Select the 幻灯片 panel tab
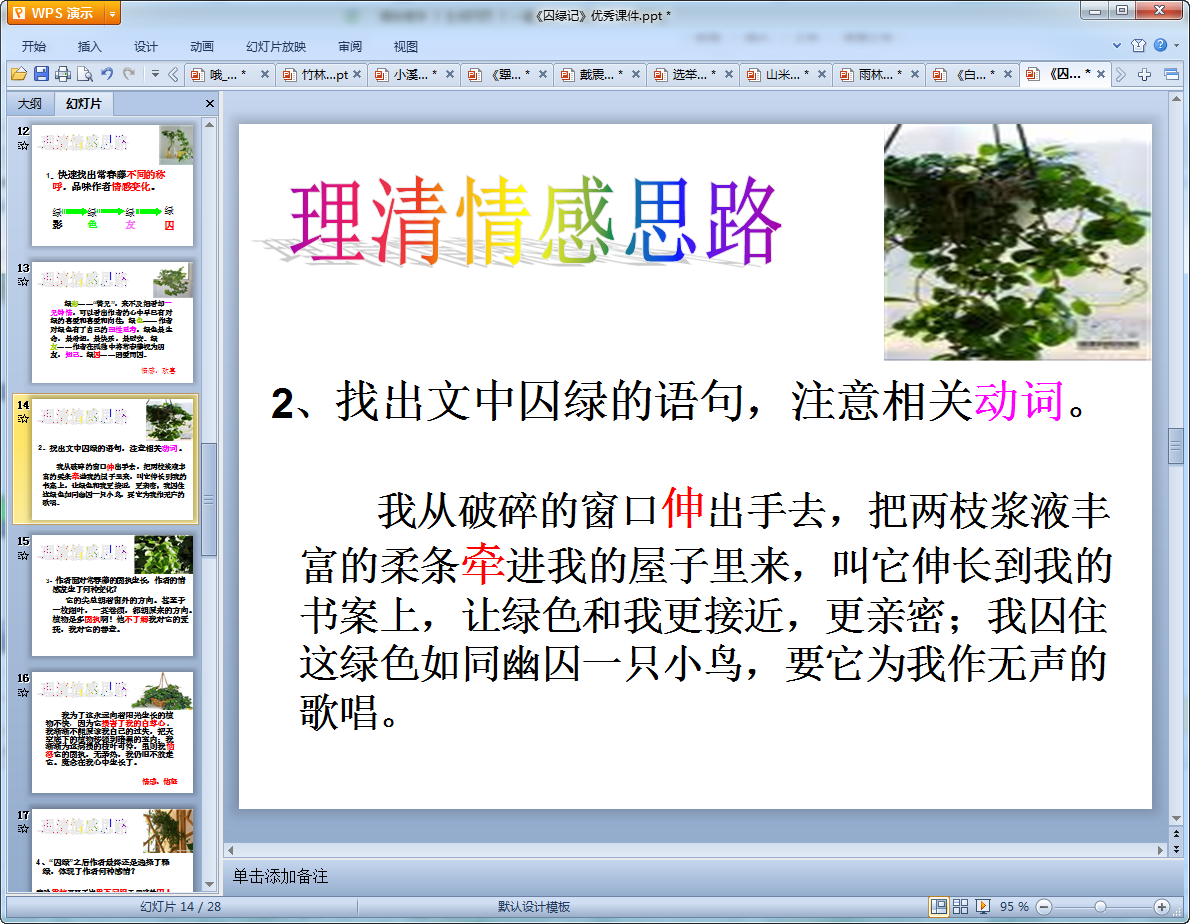Image resolution: width=1190 pixels, height=924 pixels. pyautogui.click(x=83, y=103)
